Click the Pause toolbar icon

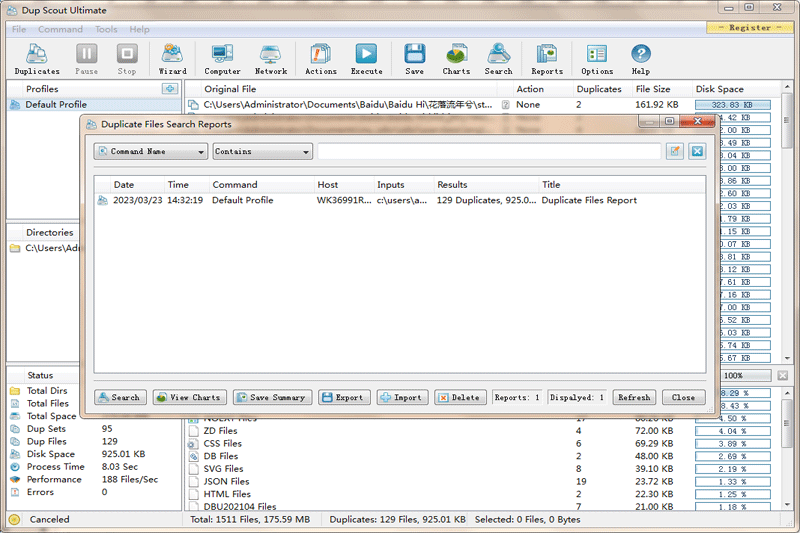86,59
